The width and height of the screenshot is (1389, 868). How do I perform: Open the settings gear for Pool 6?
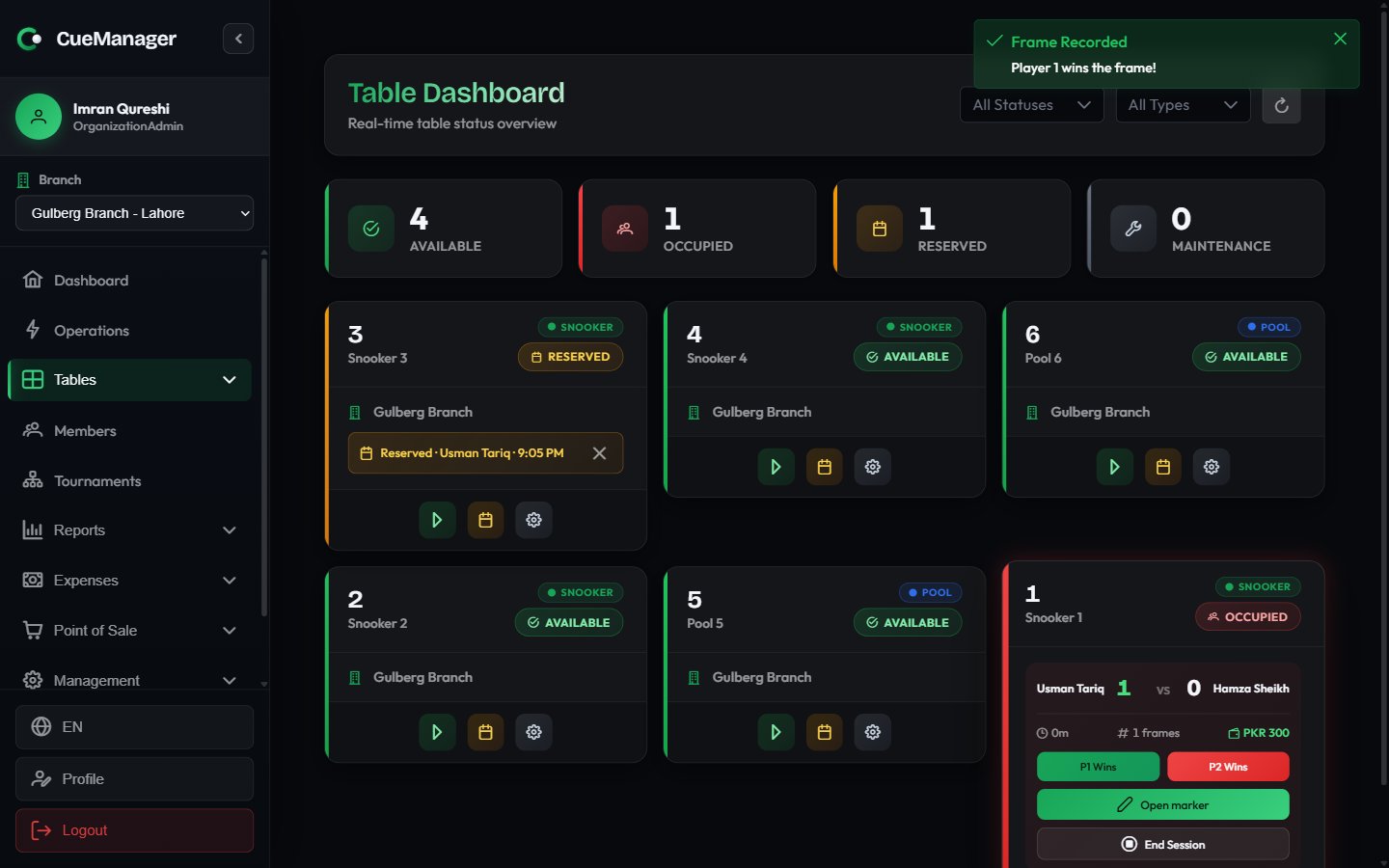point(1211,467)
